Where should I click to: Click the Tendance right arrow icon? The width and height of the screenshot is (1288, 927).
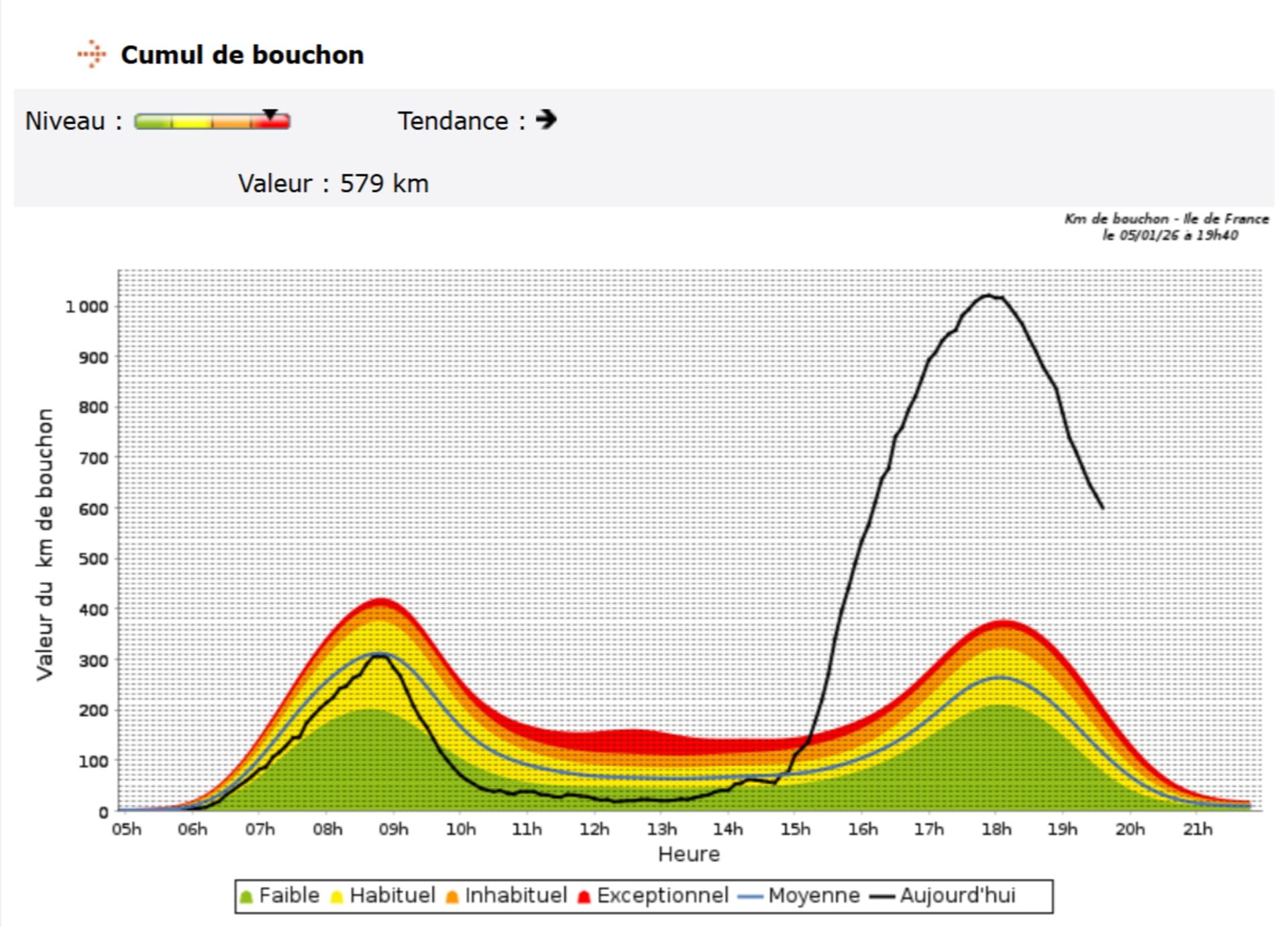[546, 120]
